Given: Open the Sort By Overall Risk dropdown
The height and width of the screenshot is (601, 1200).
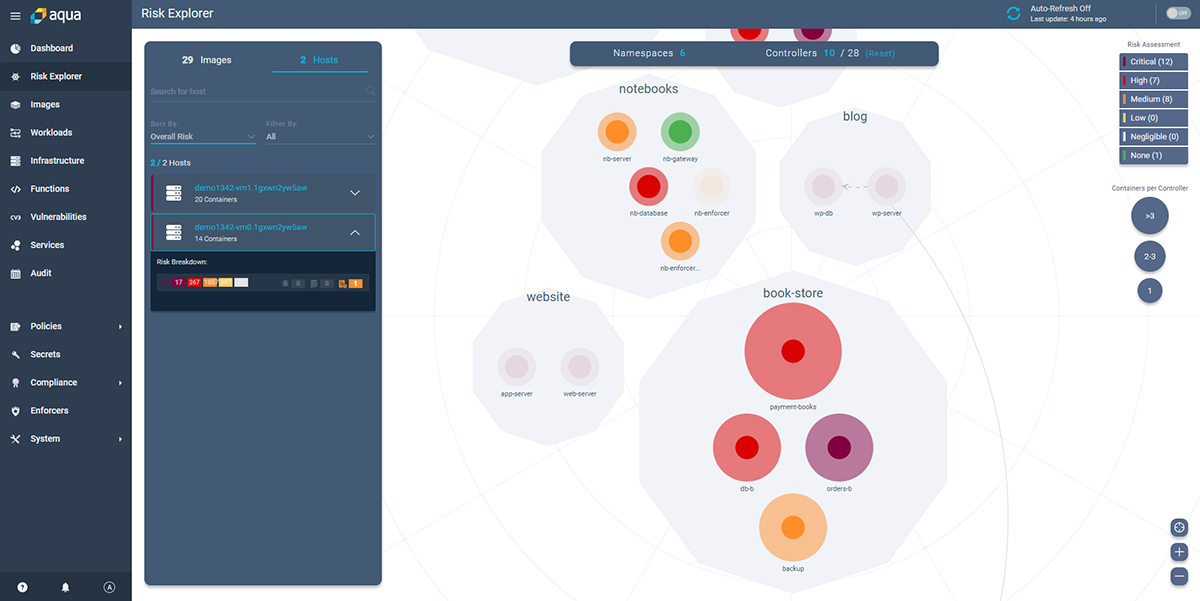Looking at the screenshot, I should tap(203, 136).
